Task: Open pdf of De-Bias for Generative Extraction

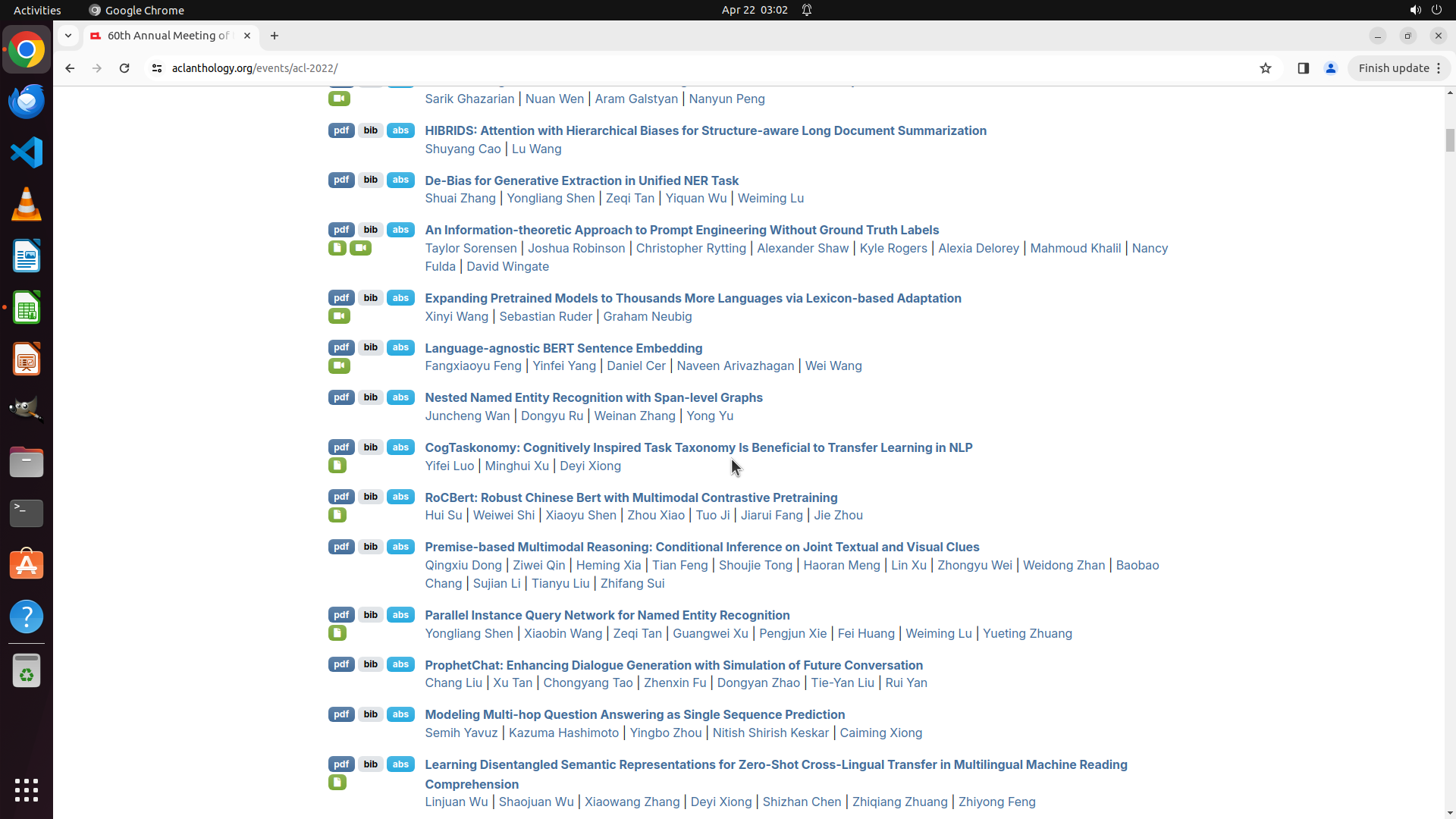Action: click(341, 180)
